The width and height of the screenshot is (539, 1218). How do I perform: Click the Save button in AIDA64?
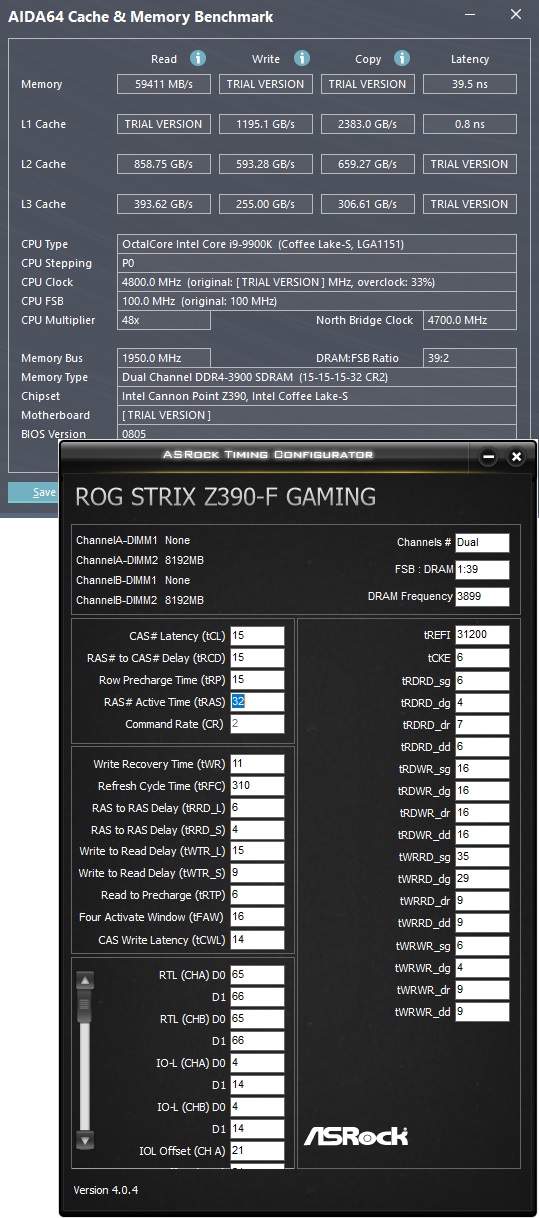(x=34, y=492)
